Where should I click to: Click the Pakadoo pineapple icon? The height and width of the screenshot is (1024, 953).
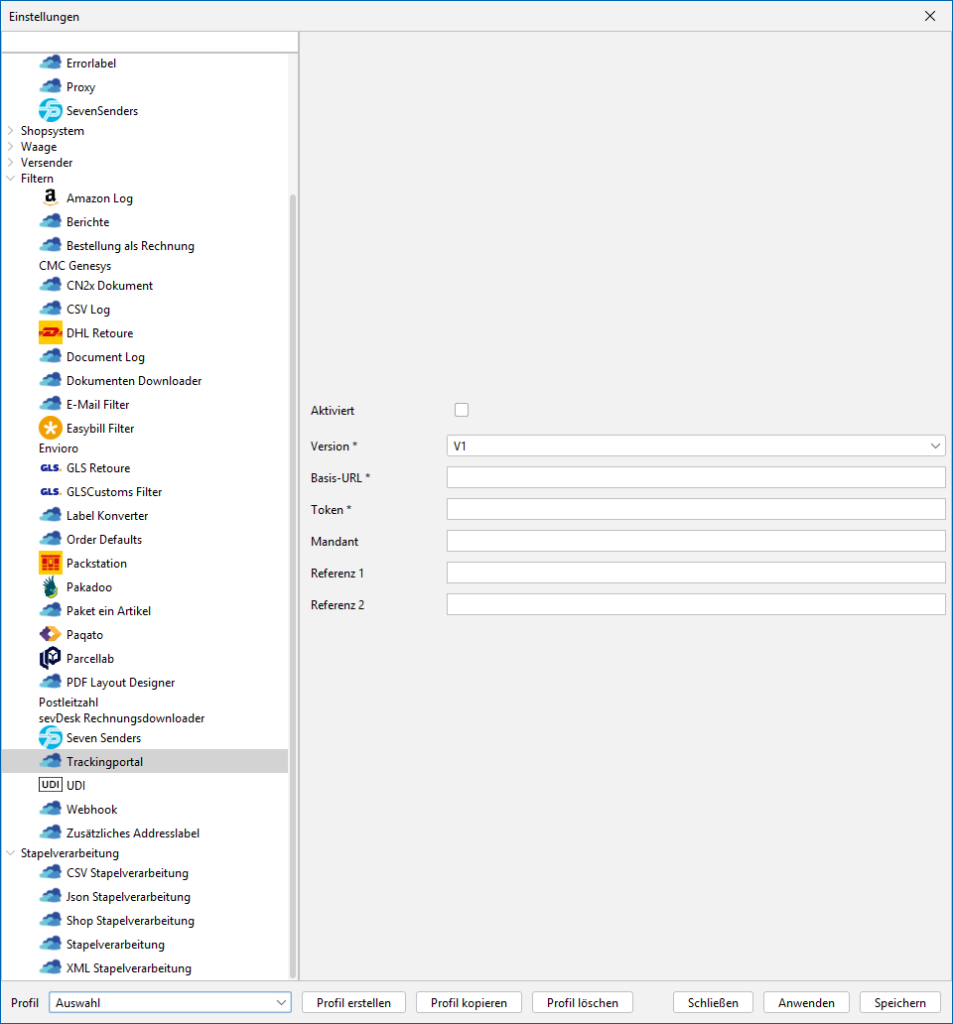tap(50, 587)
